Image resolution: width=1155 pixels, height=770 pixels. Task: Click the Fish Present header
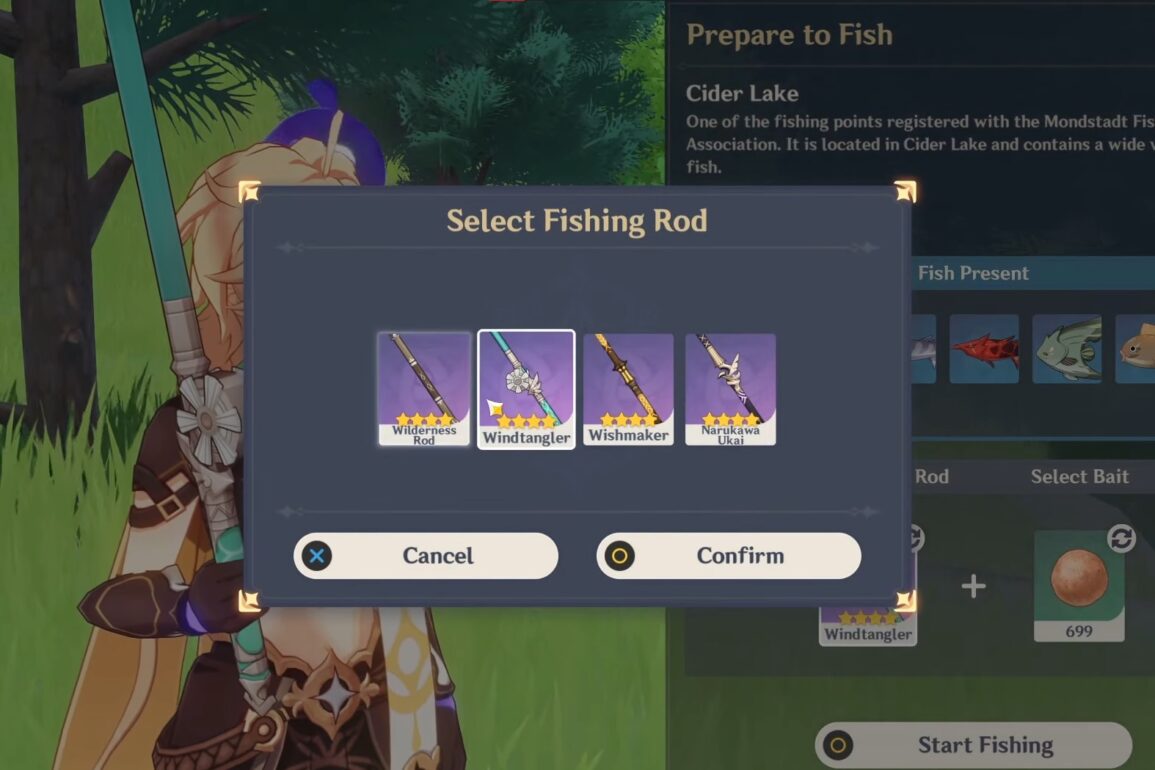pyautogui.click(x=972, y=273)
